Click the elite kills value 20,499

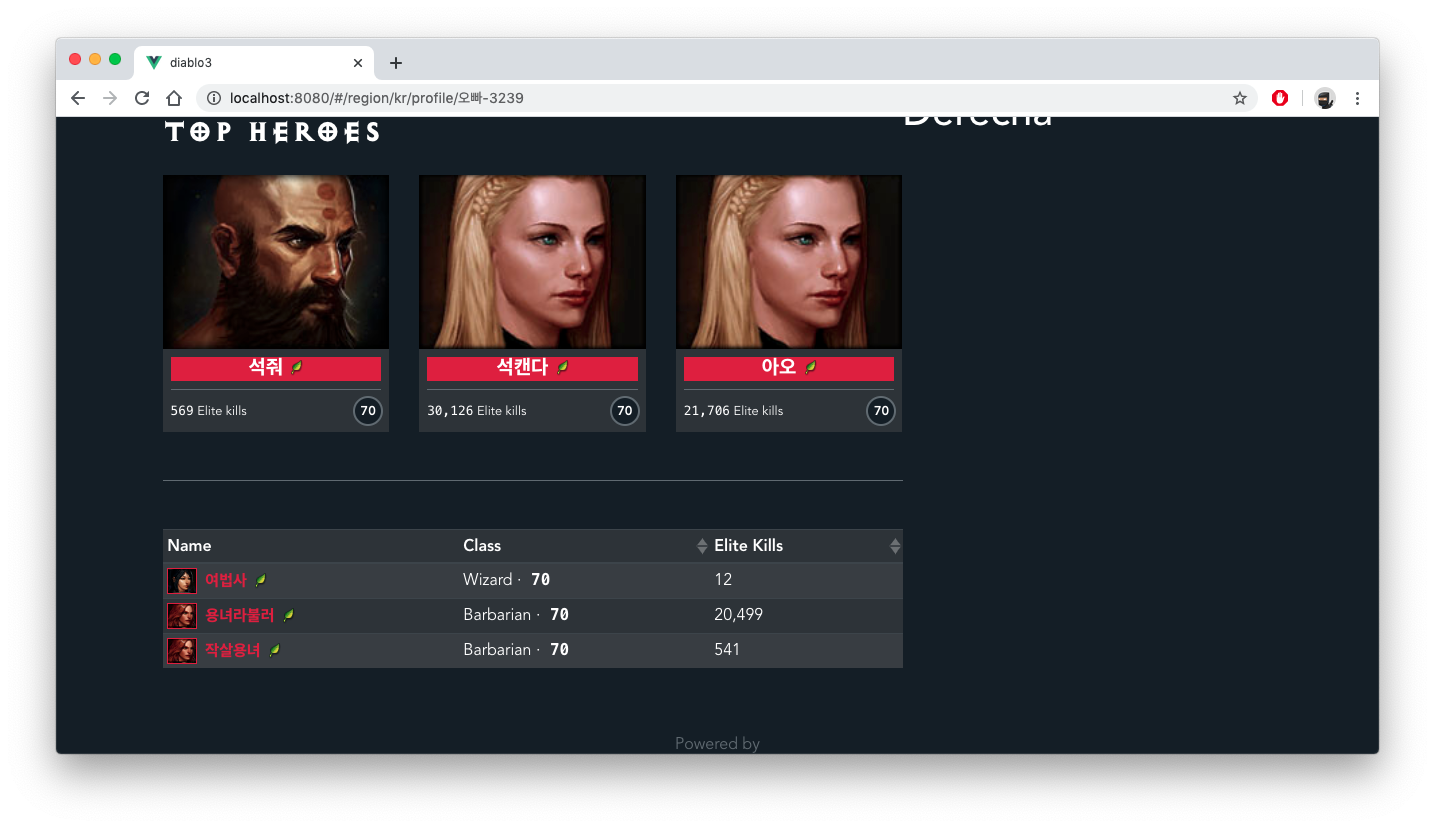click(738, 615)
